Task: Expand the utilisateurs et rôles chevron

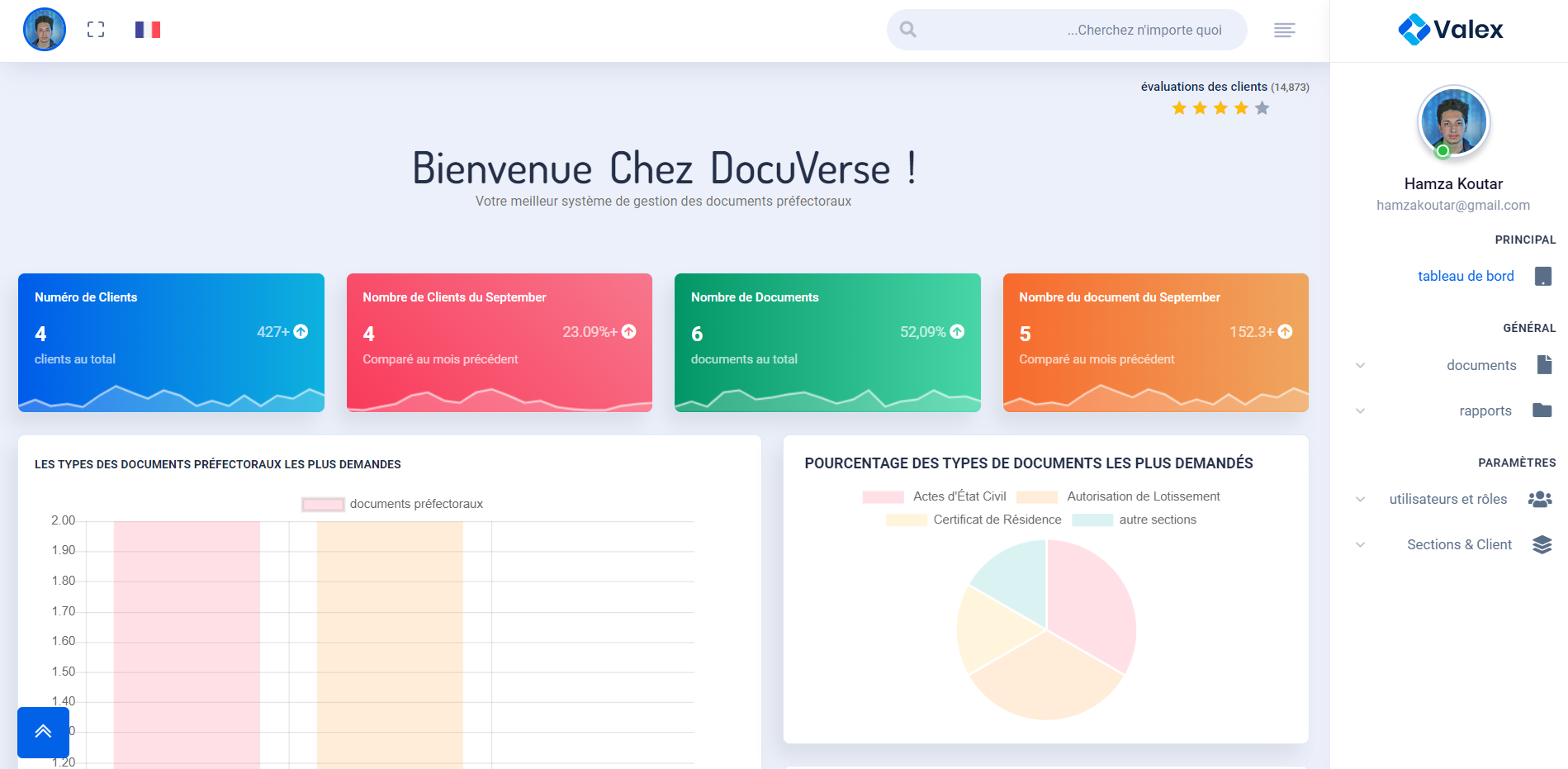Action: [1360, 499]
